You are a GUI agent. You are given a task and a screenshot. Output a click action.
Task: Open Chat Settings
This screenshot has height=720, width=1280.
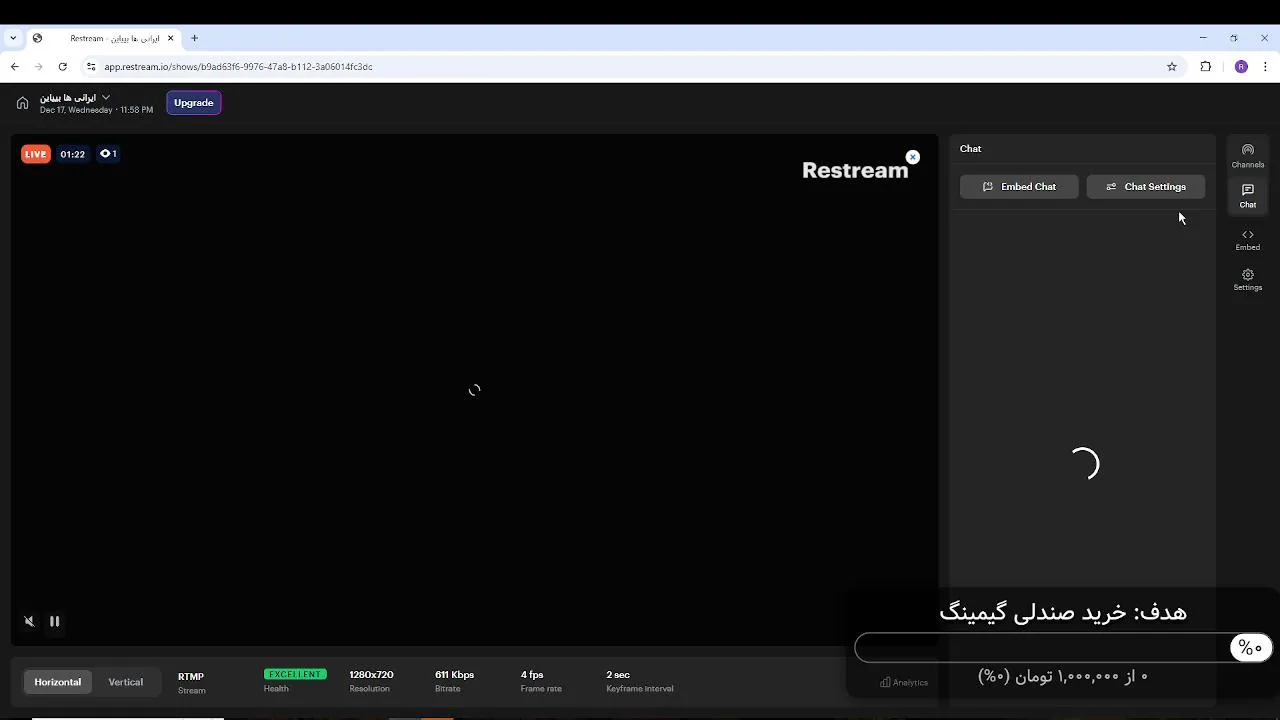(1145, 187)
